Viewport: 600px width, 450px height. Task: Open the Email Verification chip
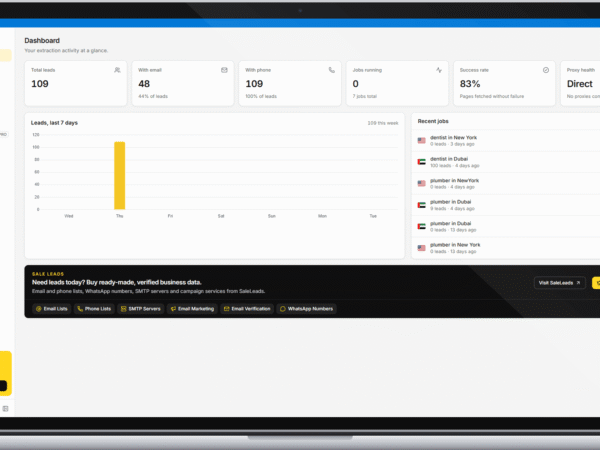247,309
